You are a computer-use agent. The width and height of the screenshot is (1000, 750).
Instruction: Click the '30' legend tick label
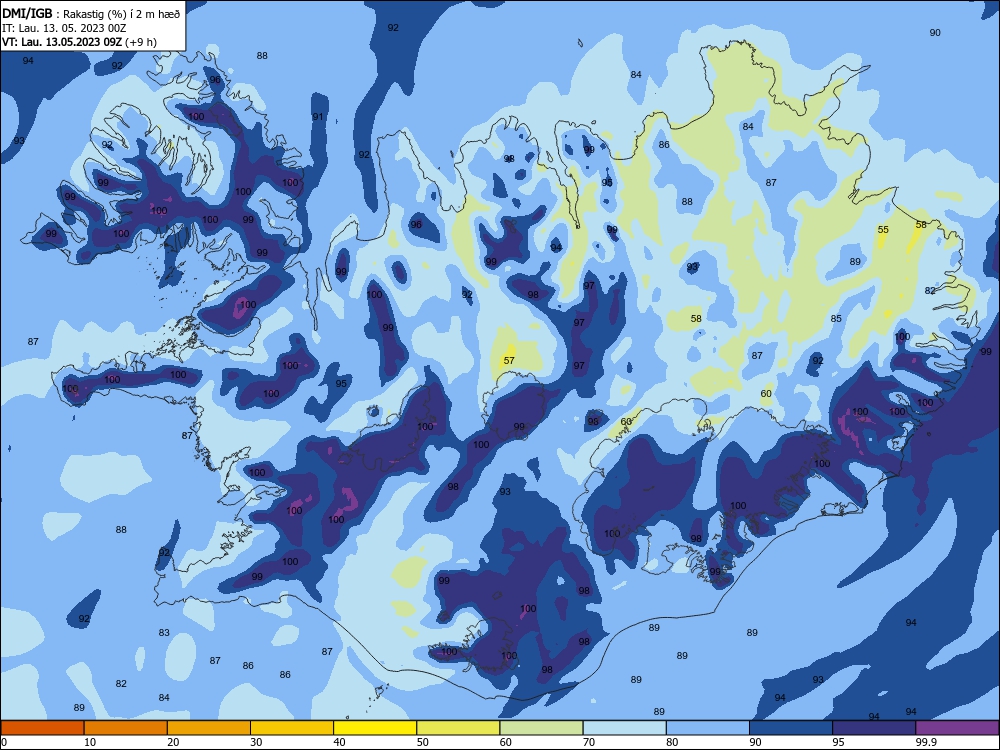pos(256,742)
